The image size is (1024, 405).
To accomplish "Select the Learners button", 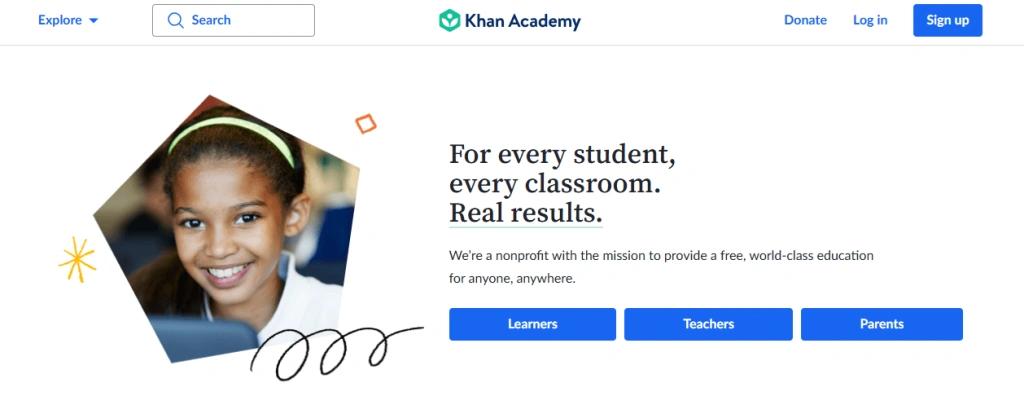I will pos(532,324).
